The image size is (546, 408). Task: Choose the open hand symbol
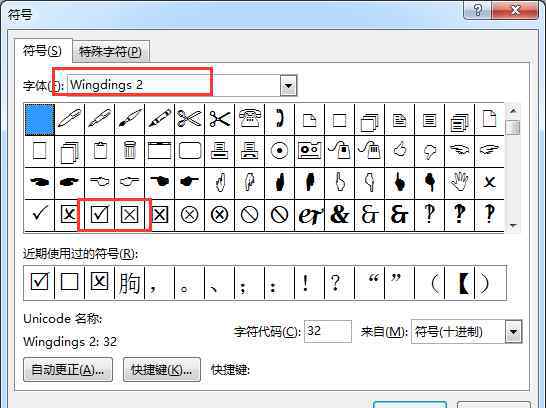[x=459, y=182]
